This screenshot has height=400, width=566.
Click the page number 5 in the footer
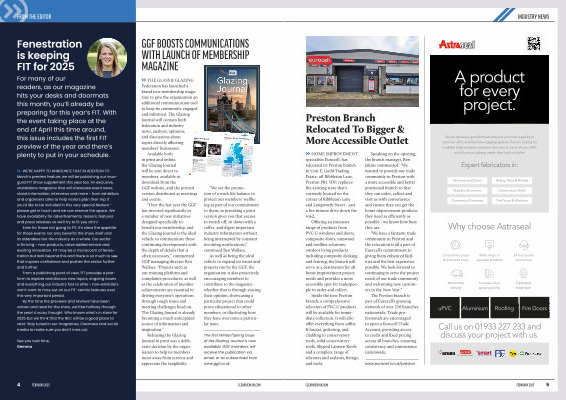[548, 384]
